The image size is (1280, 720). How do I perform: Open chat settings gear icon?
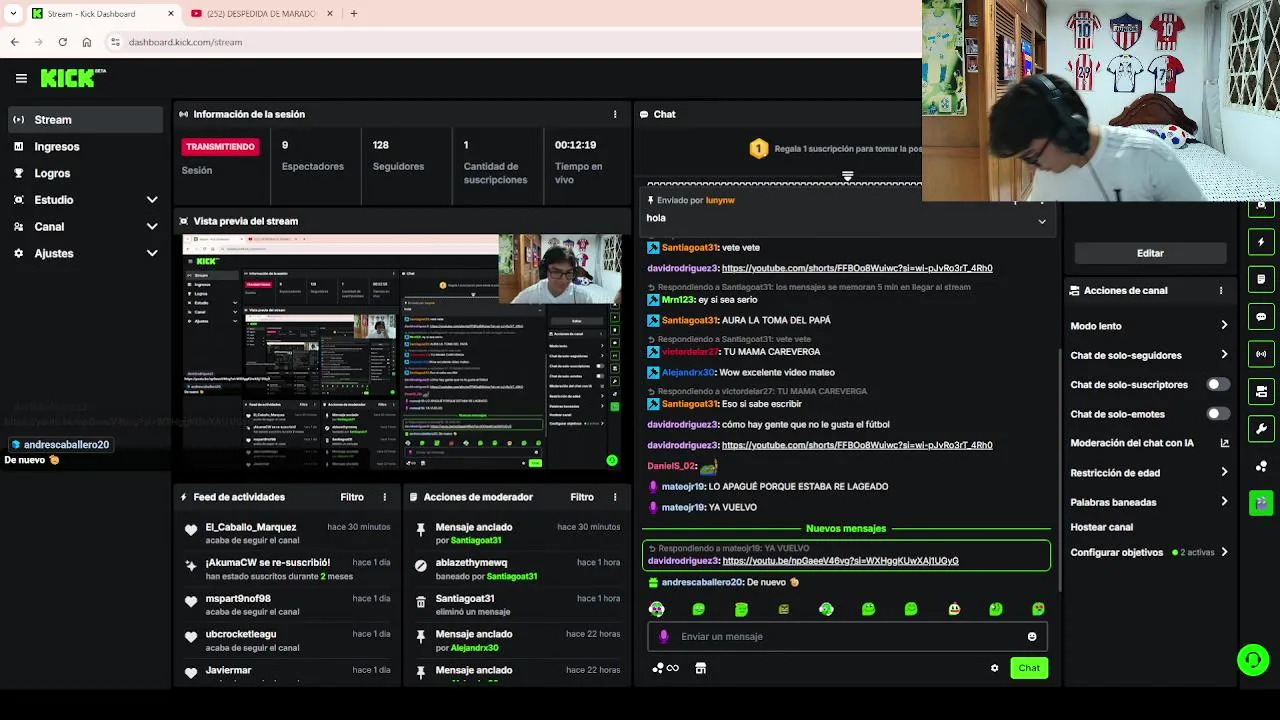click(994, 668)
